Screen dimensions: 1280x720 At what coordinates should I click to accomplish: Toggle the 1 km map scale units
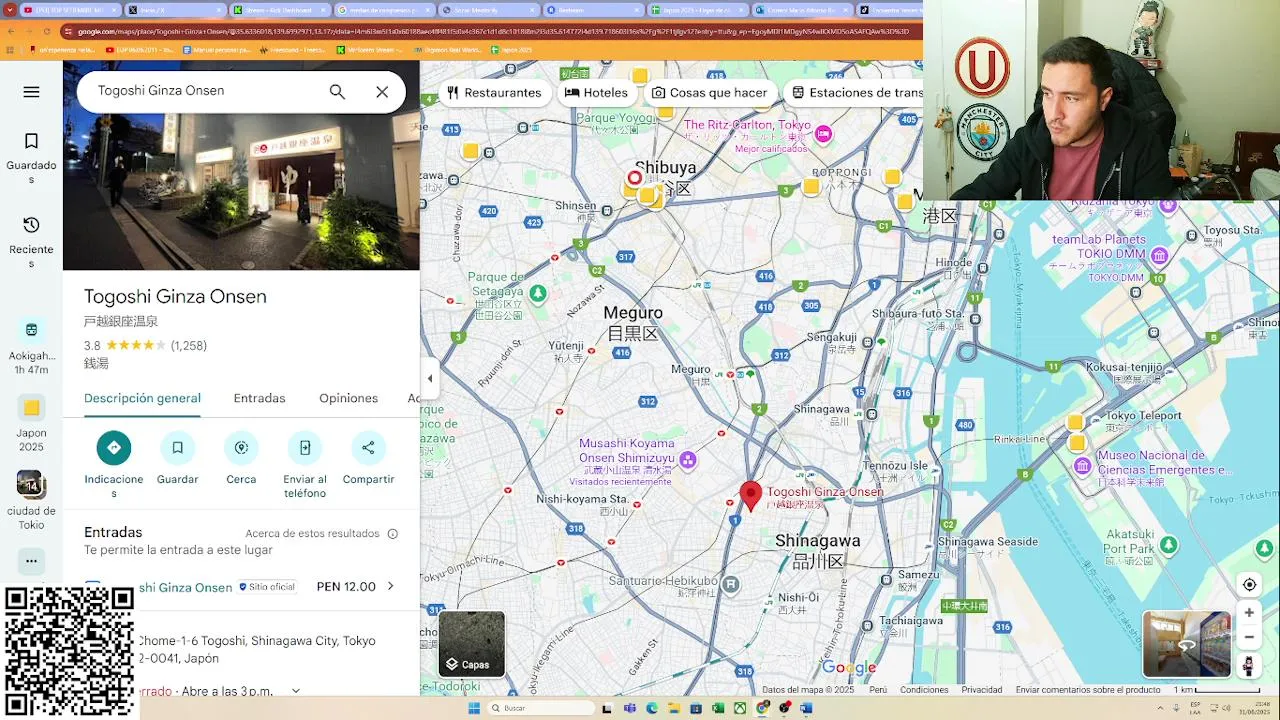tap(1217, 690)
